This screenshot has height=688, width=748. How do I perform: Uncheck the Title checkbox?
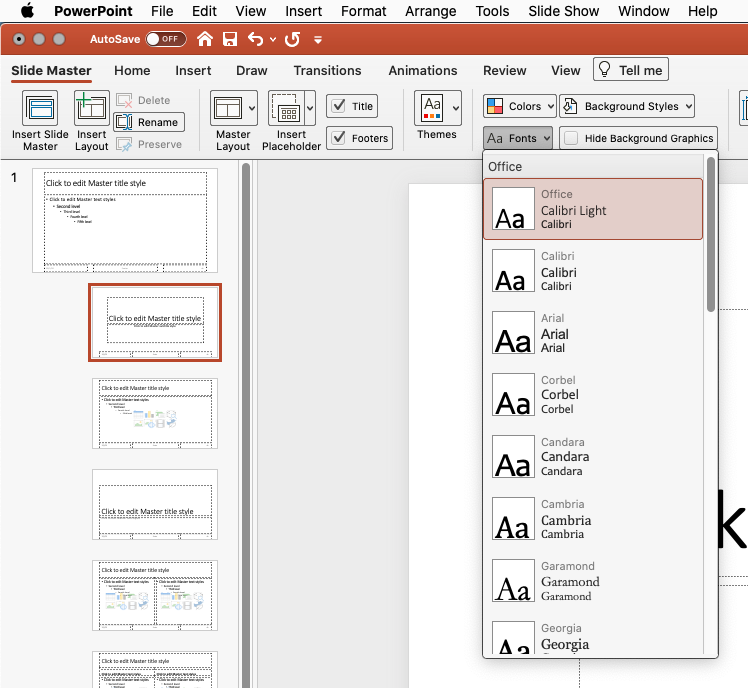point(338,106)
